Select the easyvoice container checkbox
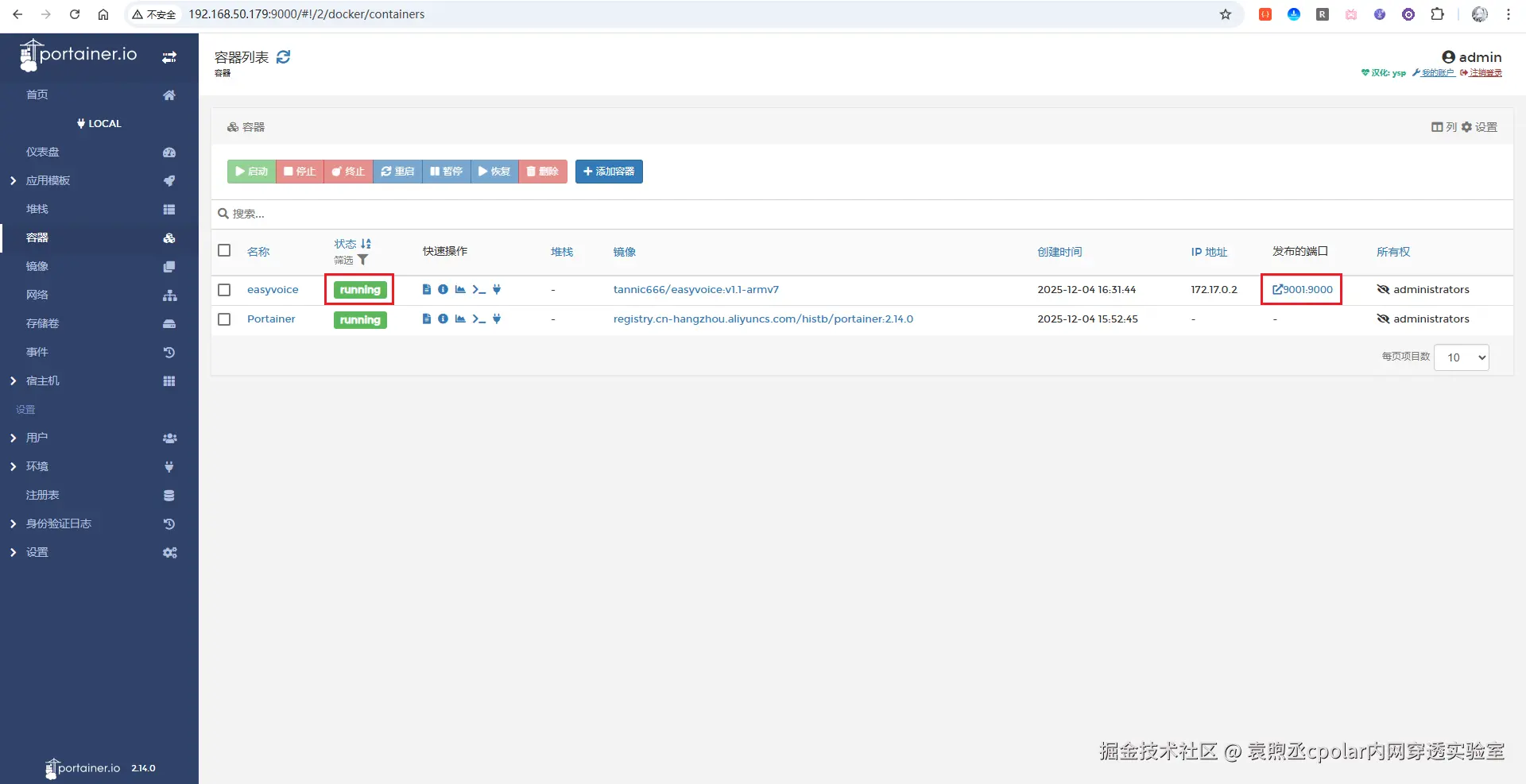The height and width of the screenshot is (784, 1526). [224, 290]
